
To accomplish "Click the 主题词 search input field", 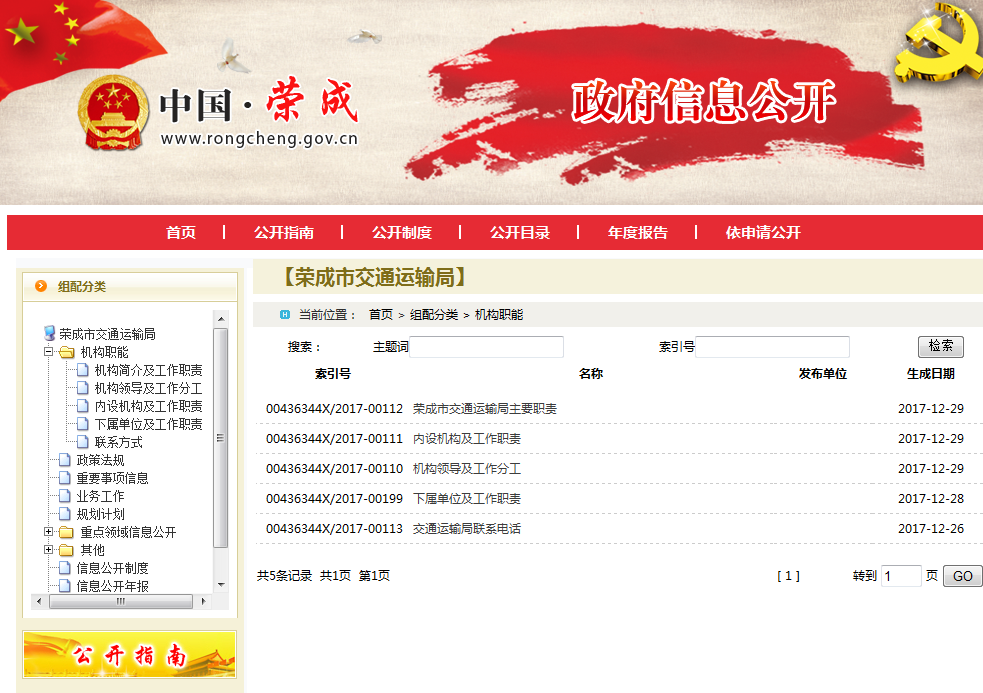I will click(x=486, y=347).
